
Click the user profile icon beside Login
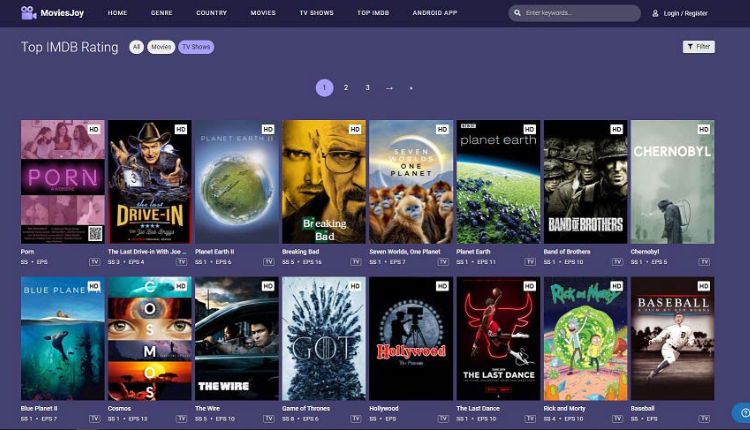(x=655, y=13)
